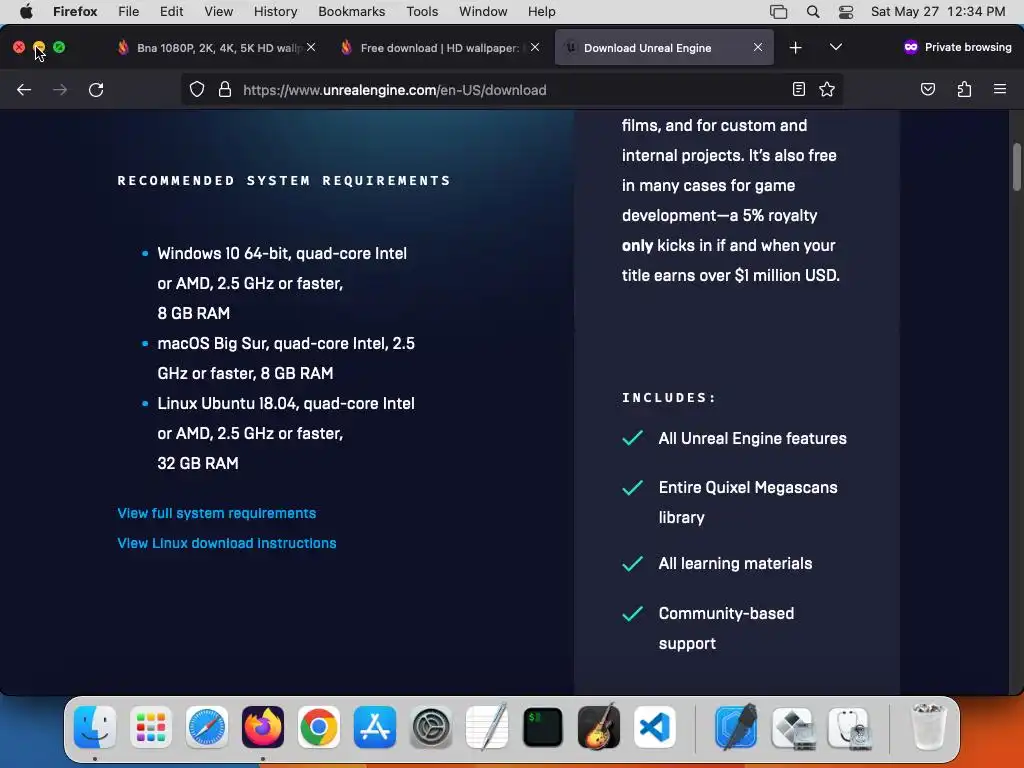The image size is (1024, 768).
Task: Launch Safari from the Dock
Action: pos(207,727)
